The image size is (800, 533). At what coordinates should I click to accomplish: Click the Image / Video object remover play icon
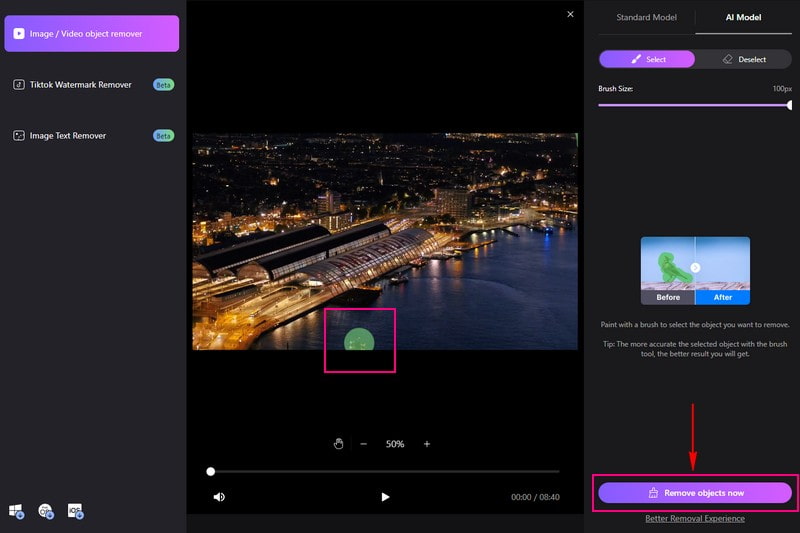[x=19, y=34]
